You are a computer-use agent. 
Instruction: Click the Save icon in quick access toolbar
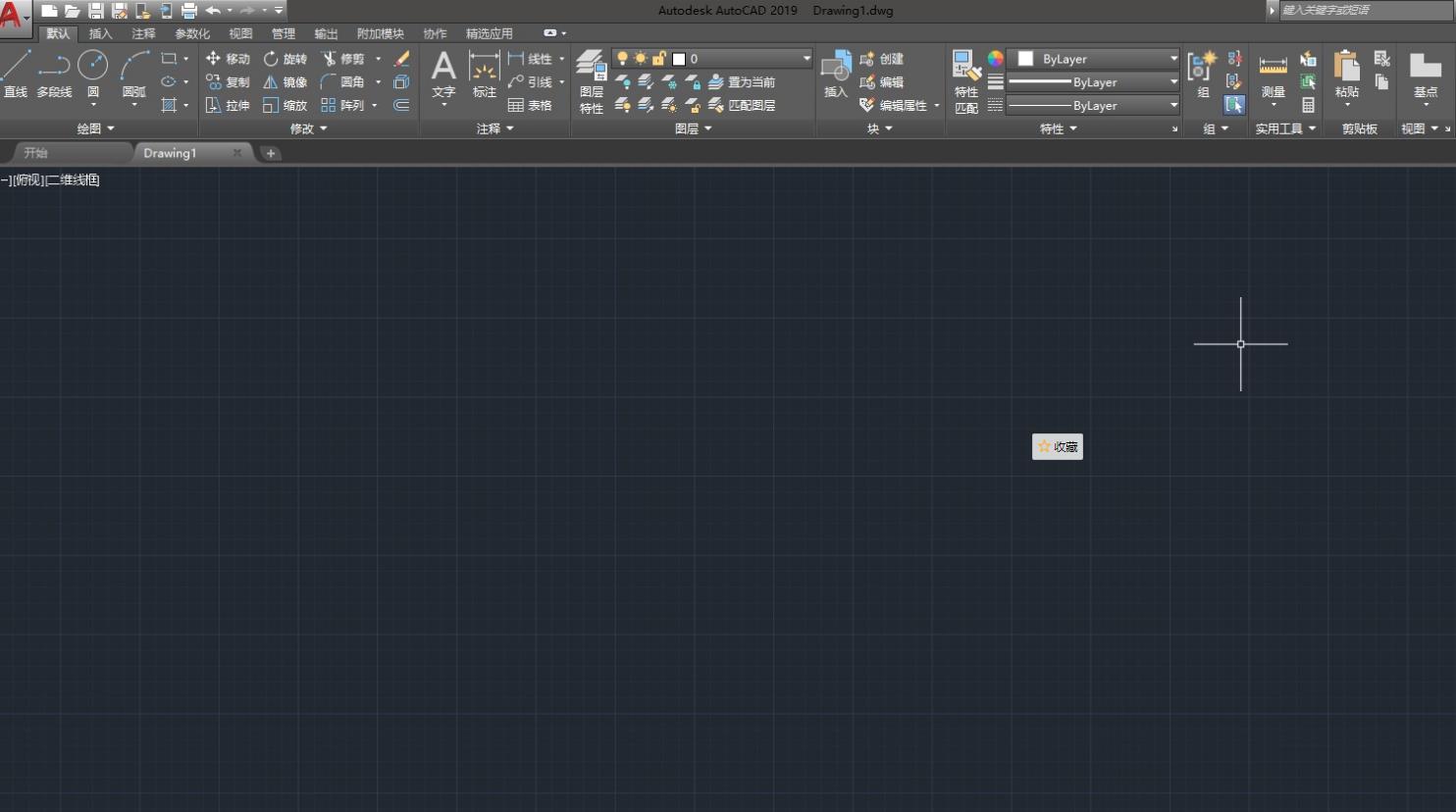(x=96, y=11)
